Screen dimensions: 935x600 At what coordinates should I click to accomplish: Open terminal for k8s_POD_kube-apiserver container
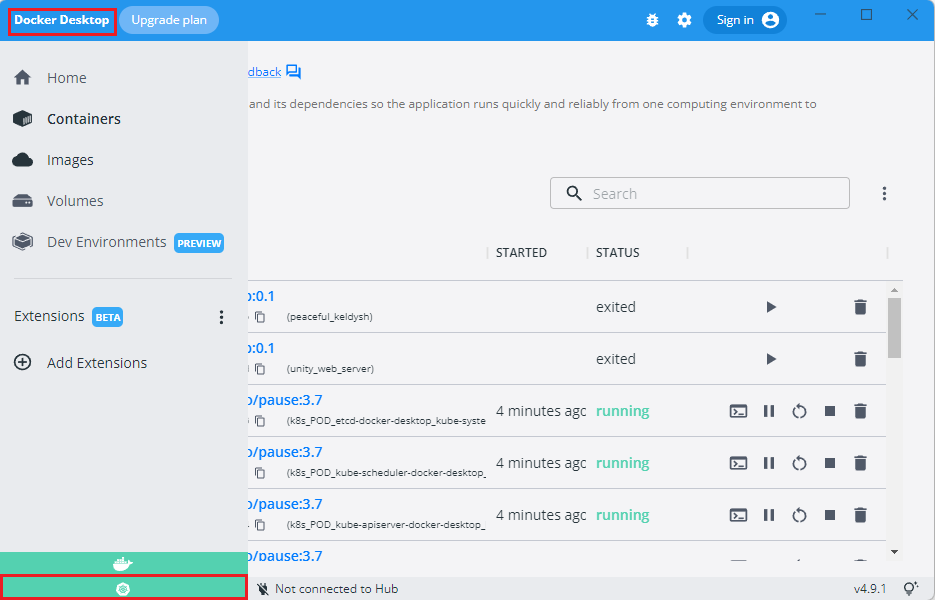pyautogui.click(x=738, y=515)
